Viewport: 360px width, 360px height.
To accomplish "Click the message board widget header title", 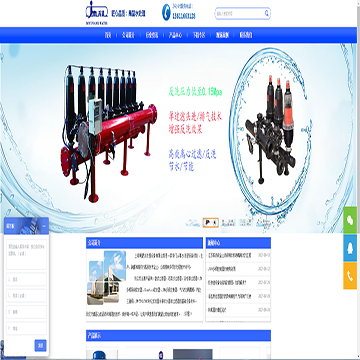I will pos(9,226).
